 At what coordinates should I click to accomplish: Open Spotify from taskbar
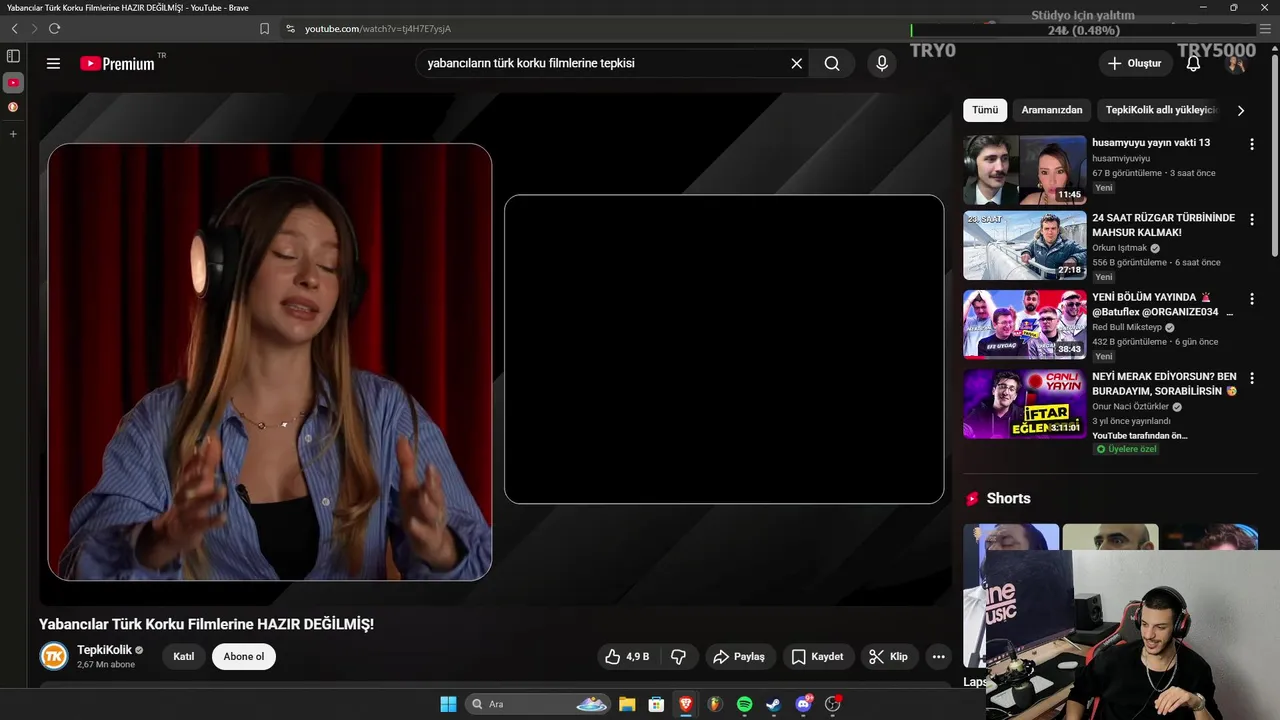[x=744, y=704]
